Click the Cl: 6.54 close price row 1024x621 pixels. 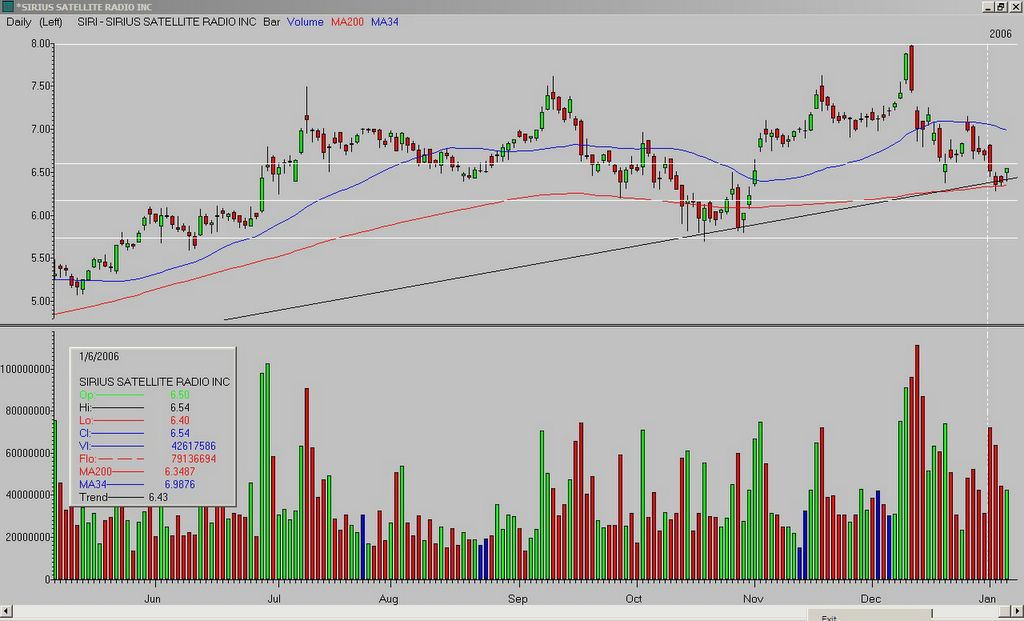click(135, 434)
